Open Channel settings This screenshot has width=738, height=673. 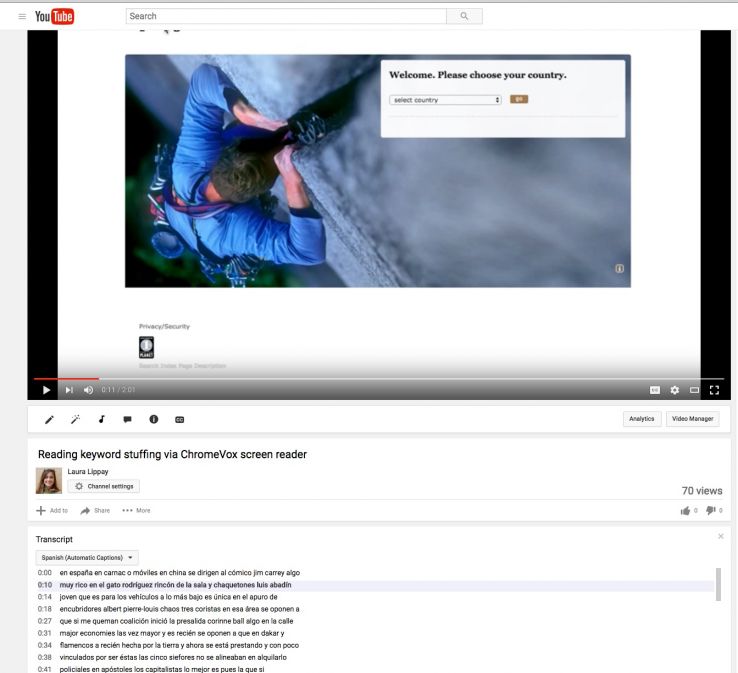tap(104, 486)
